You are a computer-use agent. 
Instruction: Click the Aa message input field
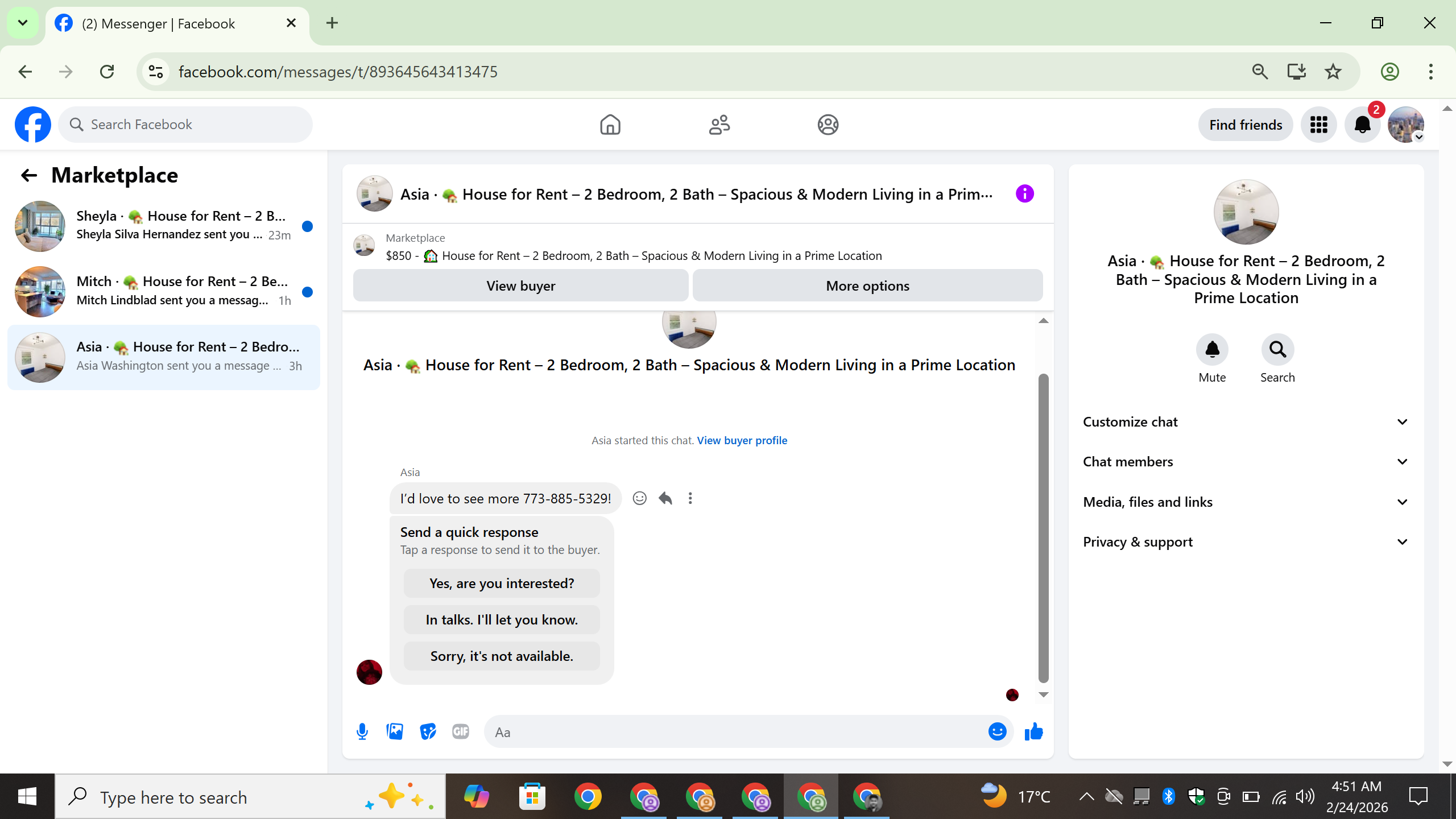coord(734,732)
